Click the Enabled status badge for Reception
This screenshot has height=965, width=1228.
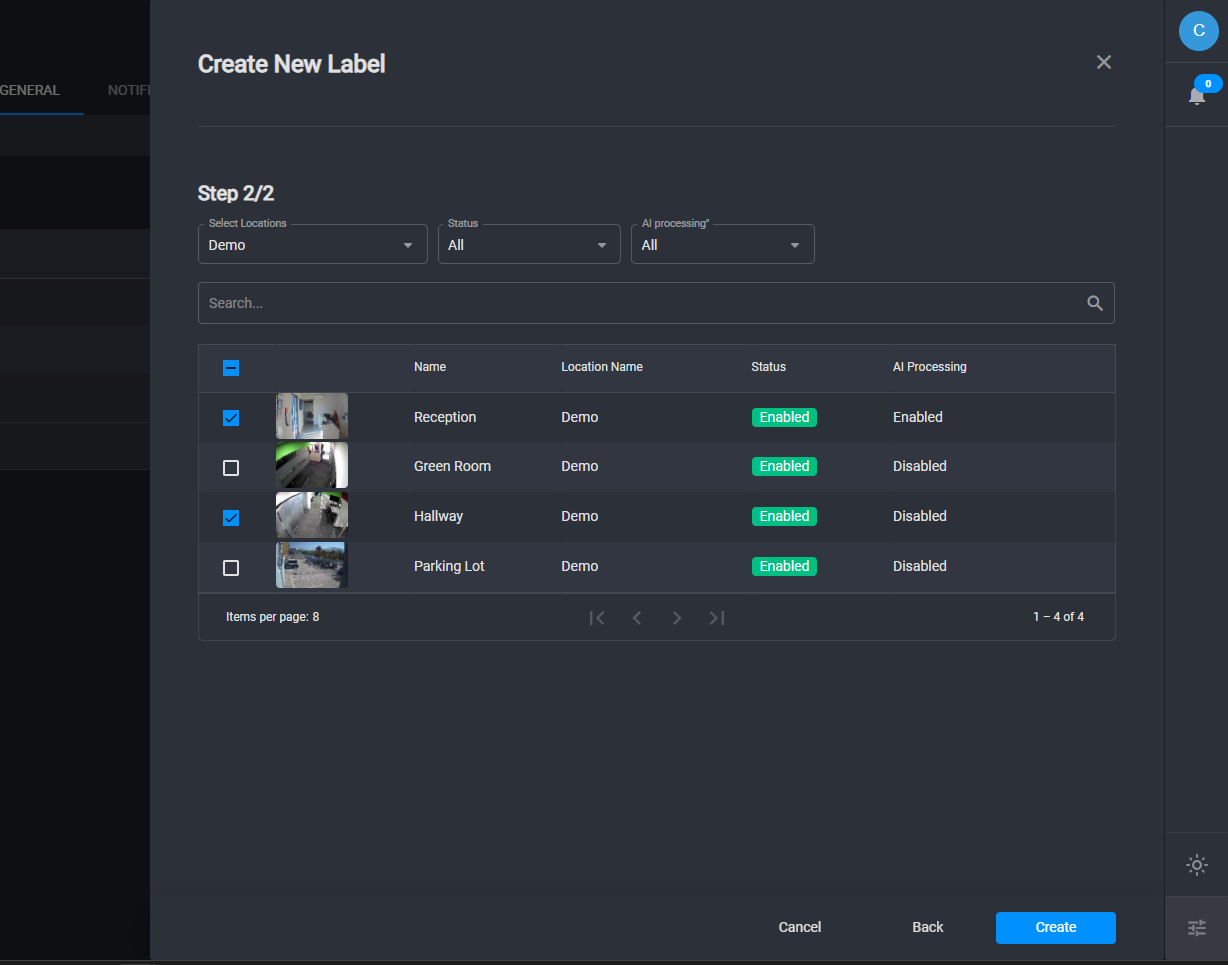coord(784,417)
